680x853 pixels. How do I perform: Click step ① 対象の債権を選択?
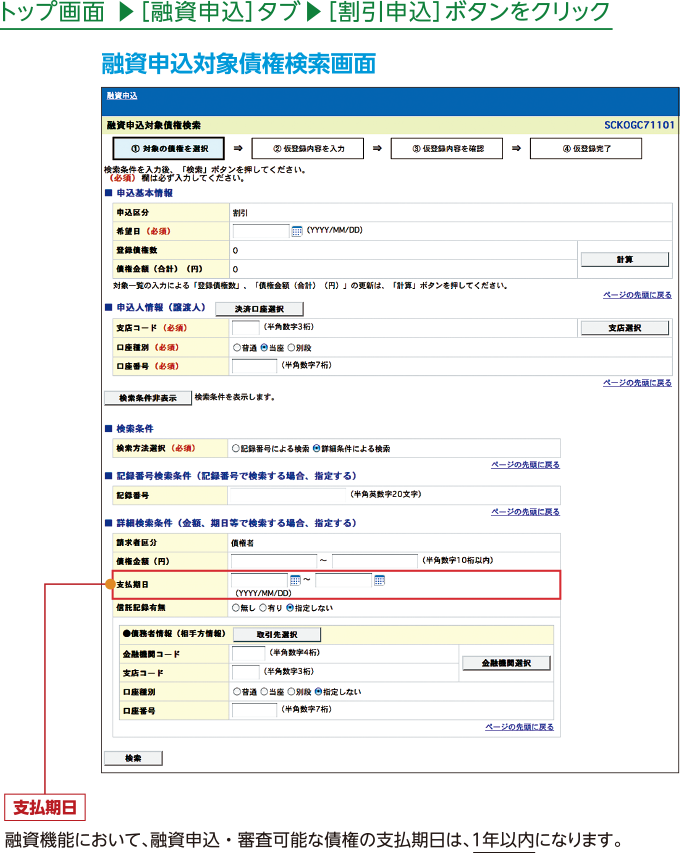point(169,148)
